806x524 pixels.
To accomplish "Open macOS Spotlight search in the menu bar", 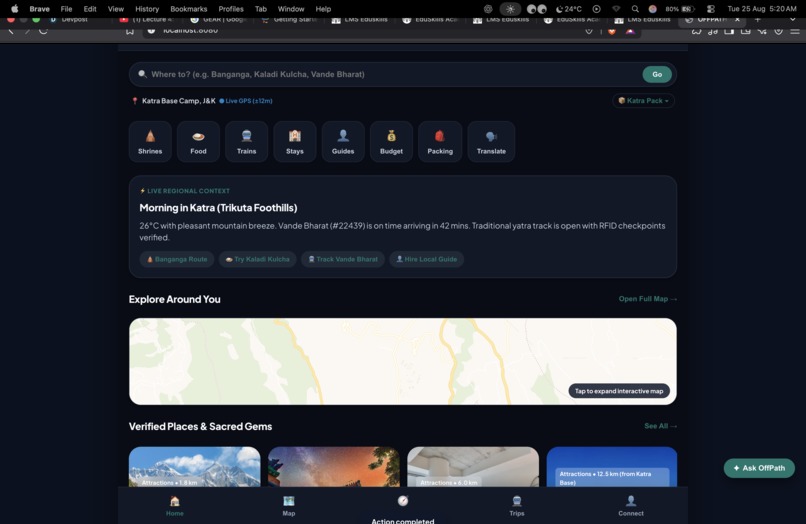I will (x=635, y=9).
